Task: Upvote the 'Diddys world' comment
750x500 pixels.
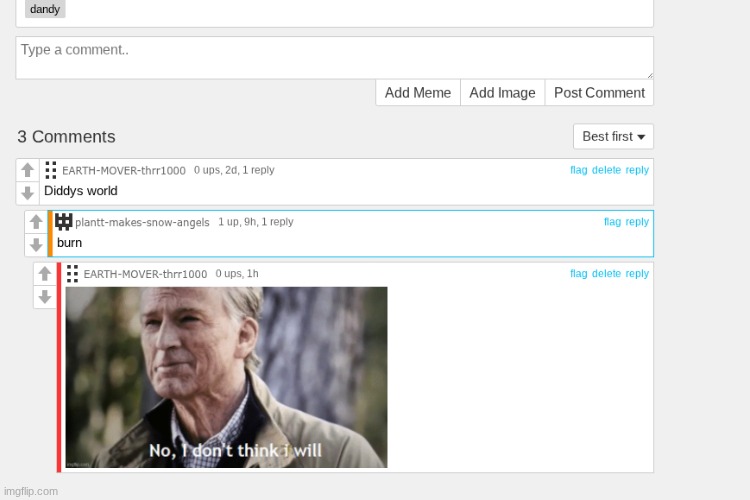Action: pos(28,170)
